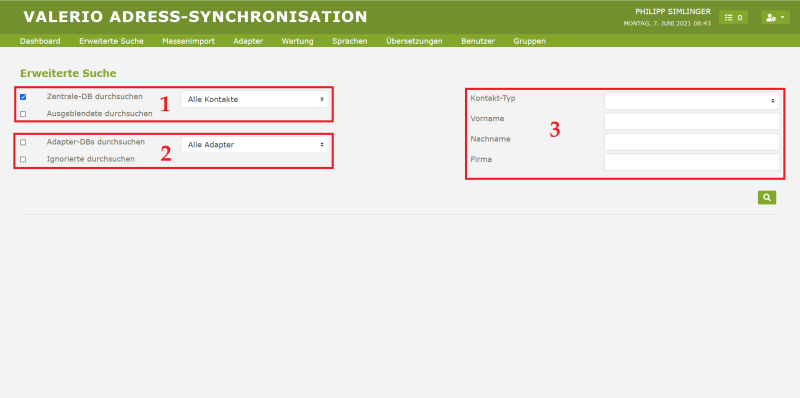Click the Erweiterte Suche page heading

tap(68, 73)
